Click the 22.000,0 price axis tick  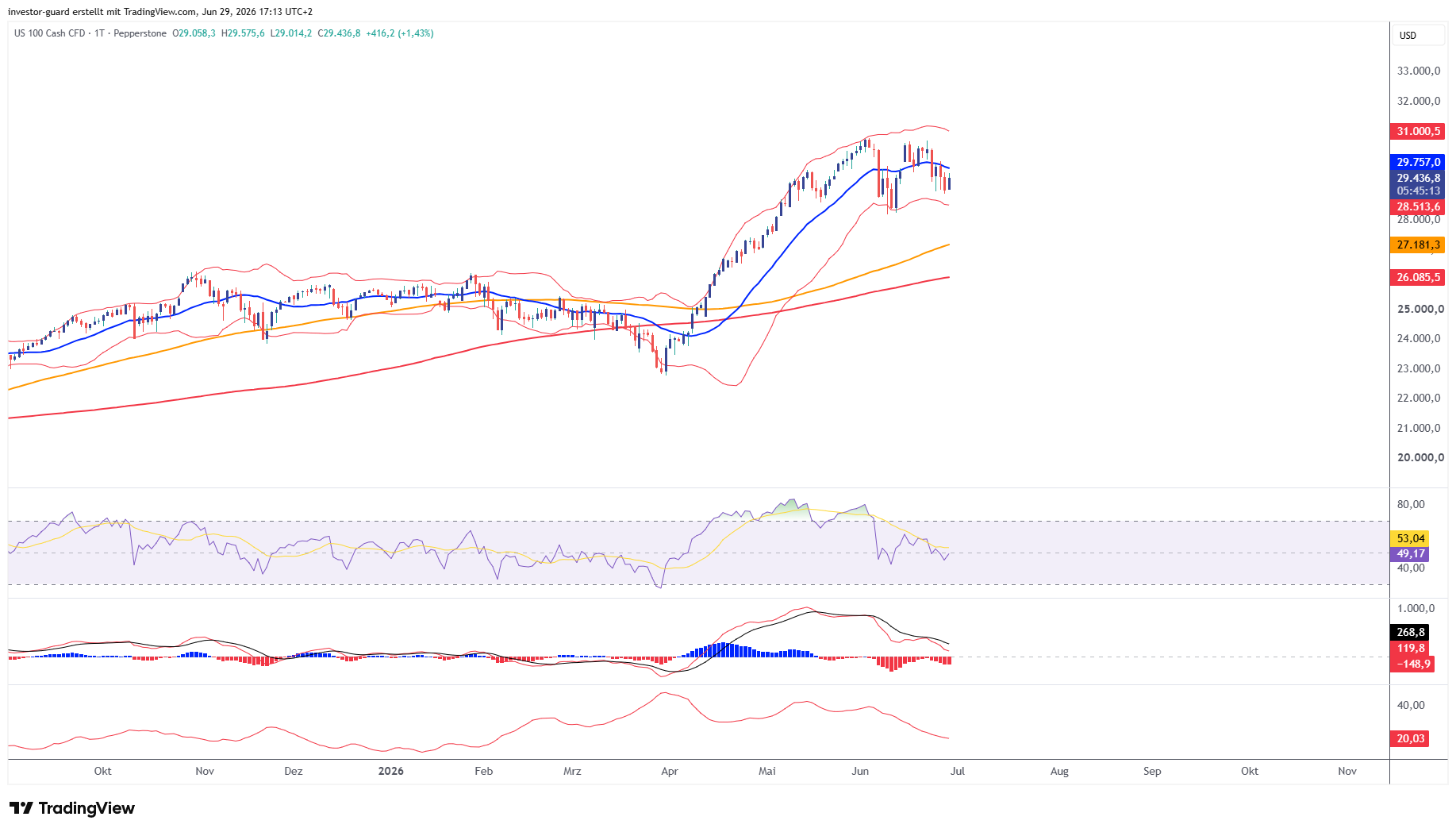[x=1418, y=398]
